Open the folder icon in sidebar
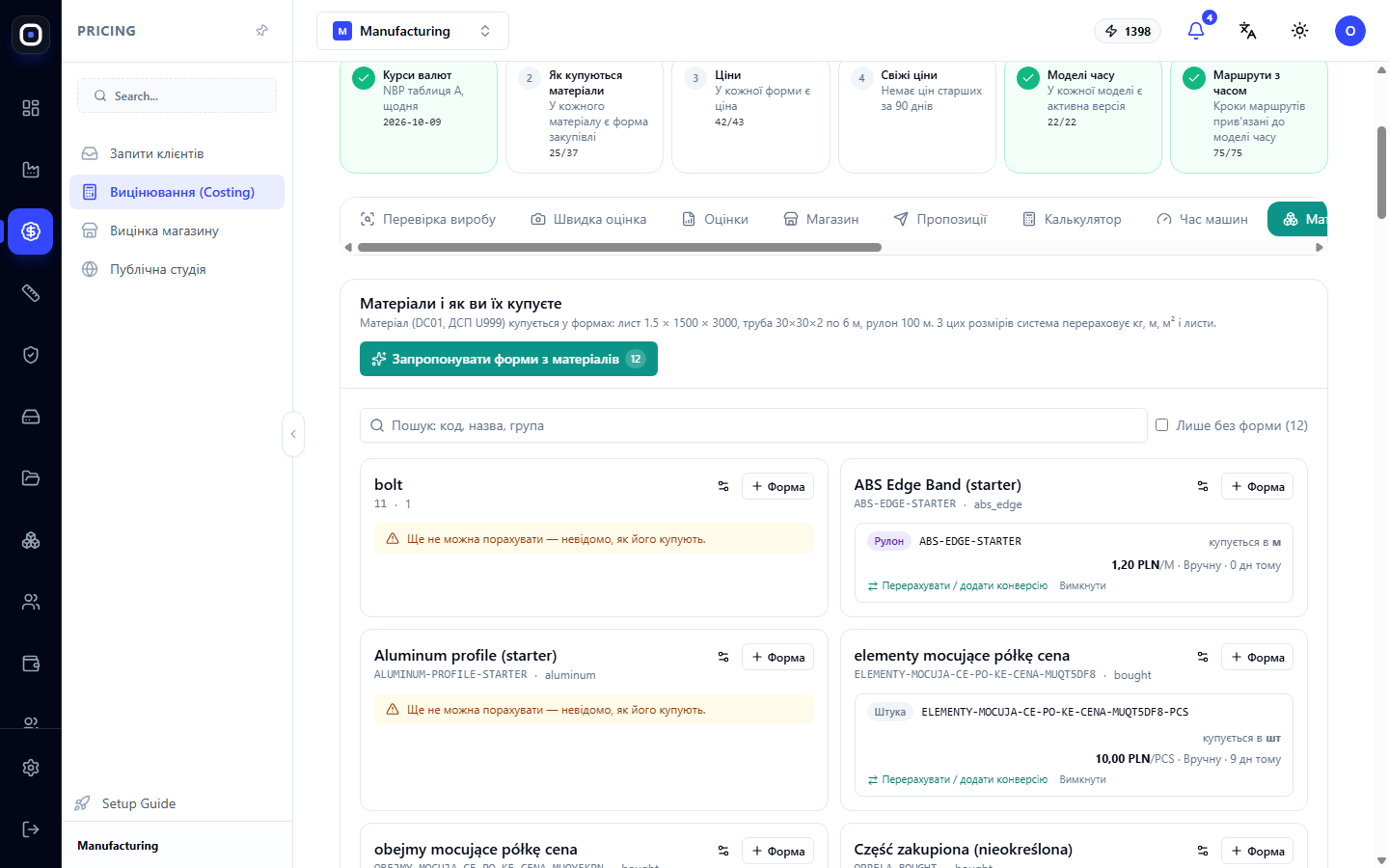 point(31,478)
